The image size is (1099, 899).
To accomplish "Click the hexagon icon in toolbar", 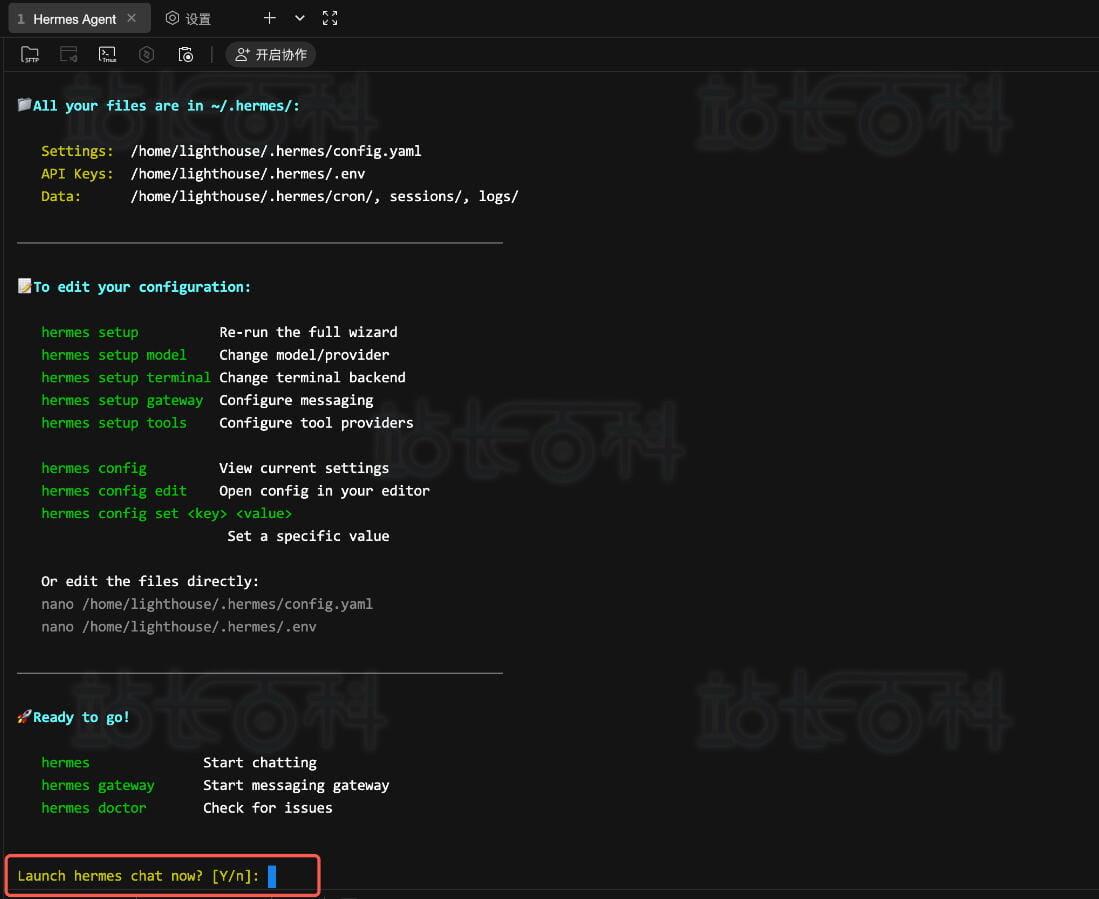I will (x=146, y=55).
